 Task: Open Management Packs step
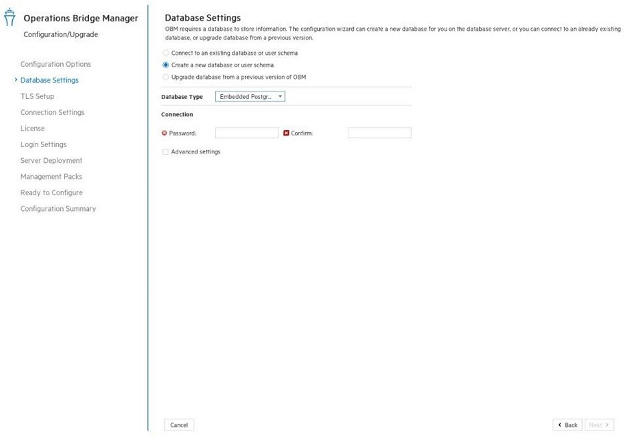pyautogui.click(x=51, y=176)
